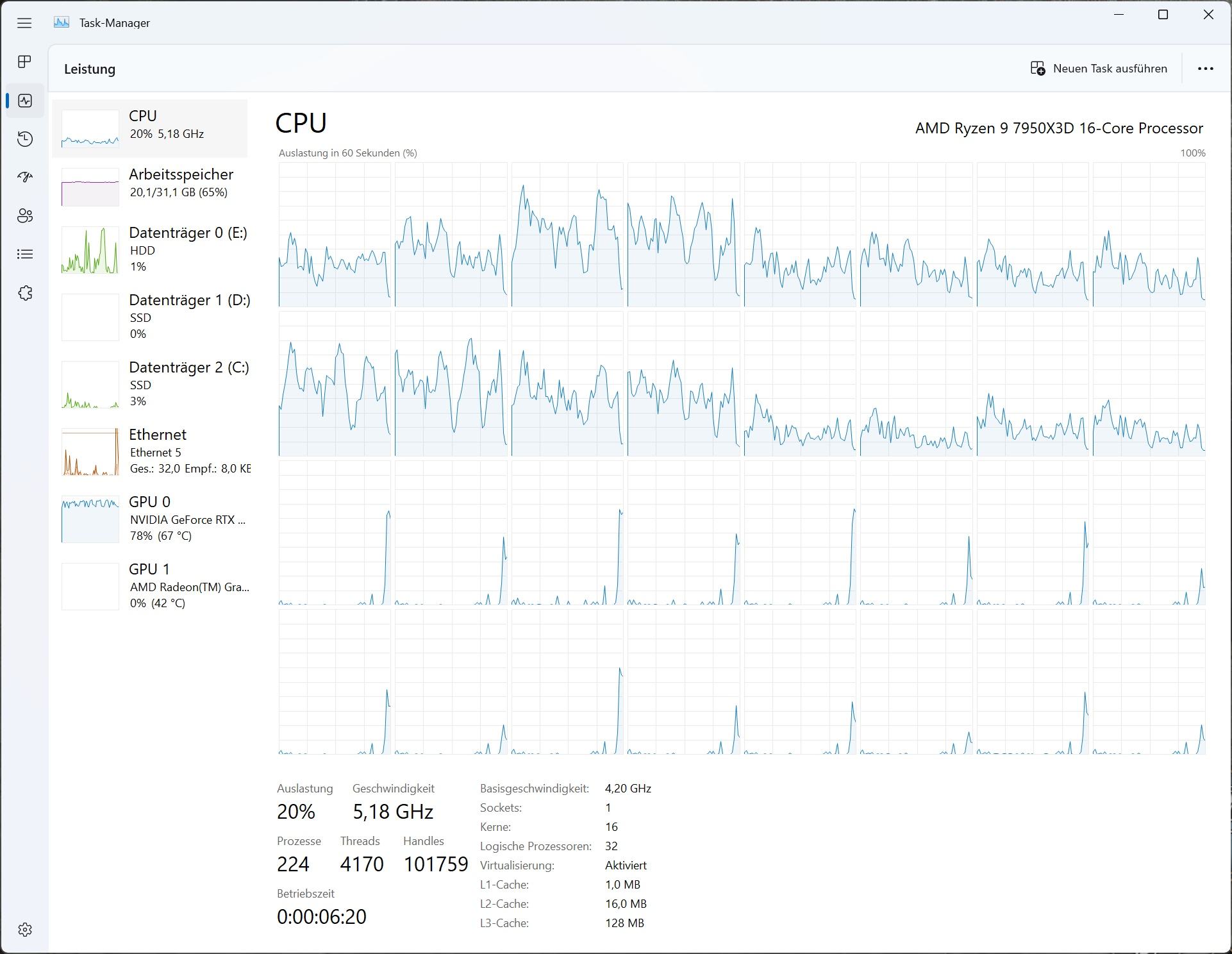Open the three-dots more options menu
The image size is (1232, 954).
[1205, 69]
